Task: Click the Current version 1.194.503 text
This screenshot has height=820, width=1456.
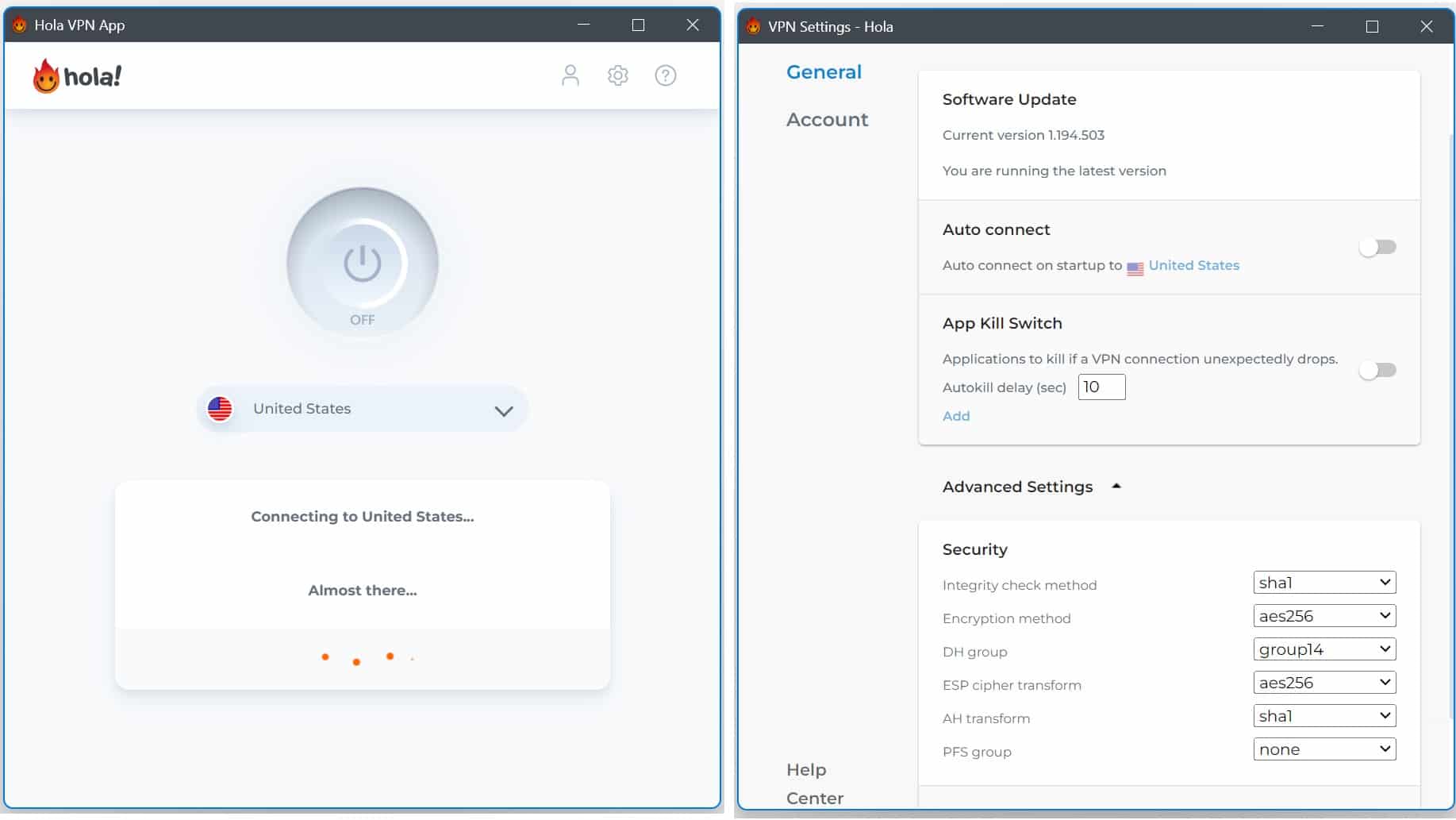Action: pyautogui.click(x=1023, y=135)
